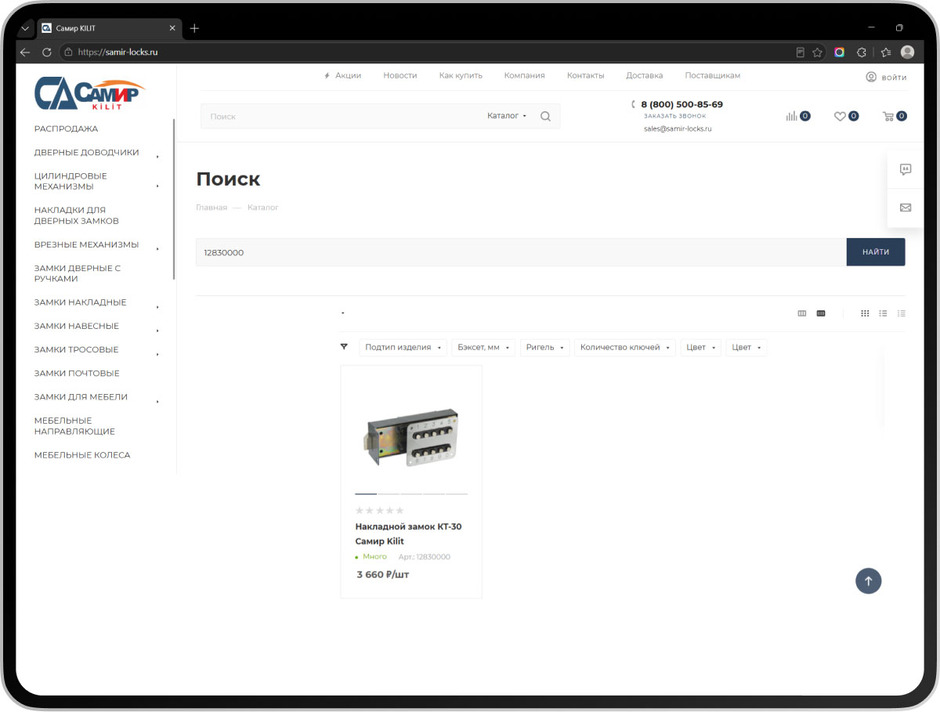Open the Накладной замок КТ-30 Самир Kilit title

coord(408,533)
